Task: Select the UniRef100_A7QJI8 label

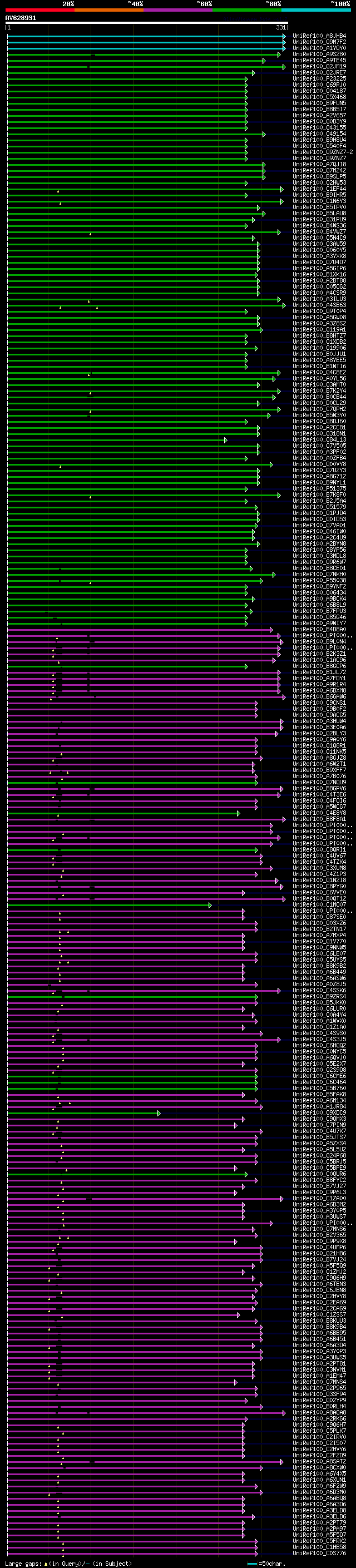Action: click(x=319, y=164)
